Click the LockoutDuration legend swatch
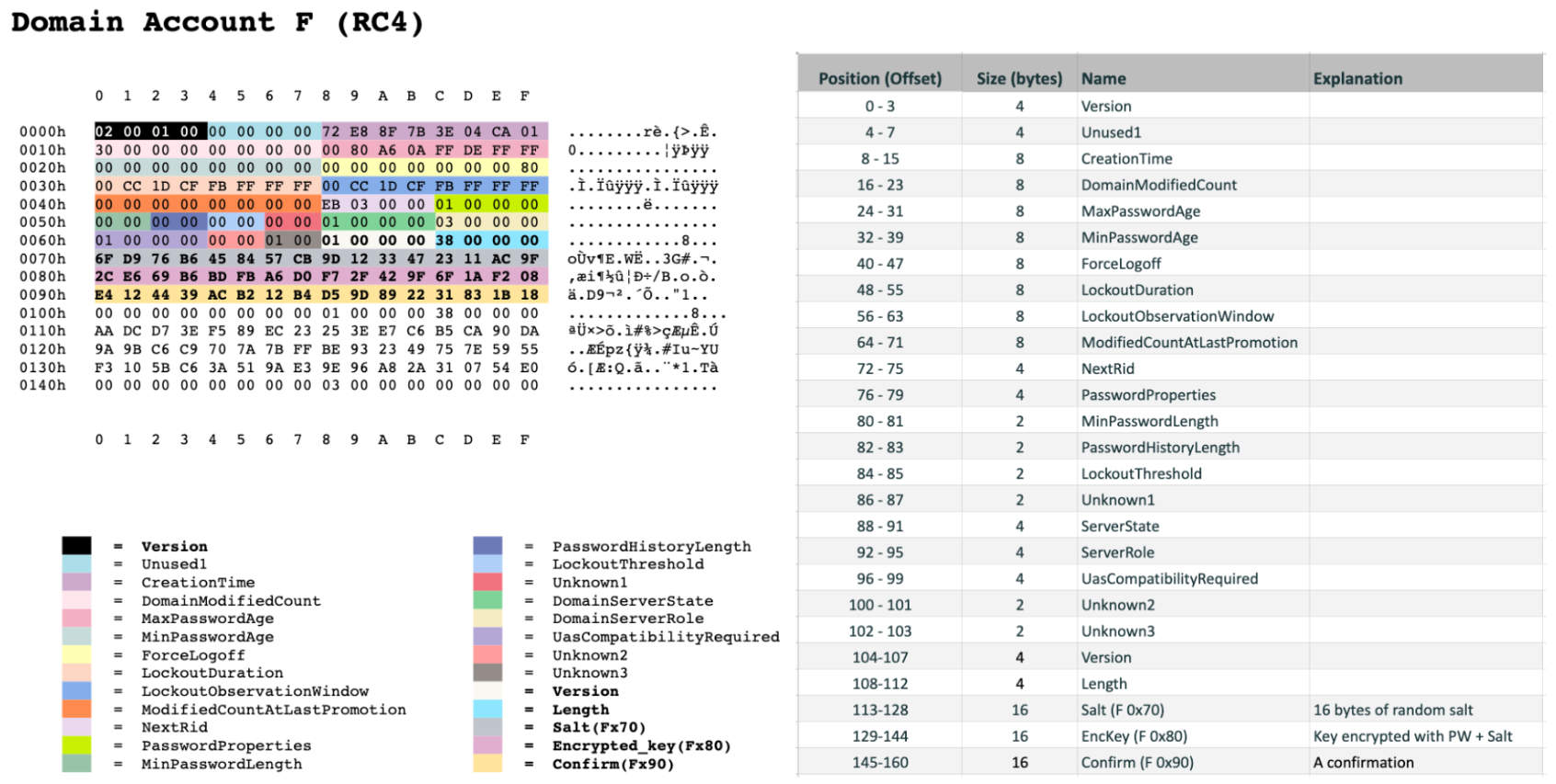Image resolution: width=1556 pixels, height=784 pixels. point(76,673)
